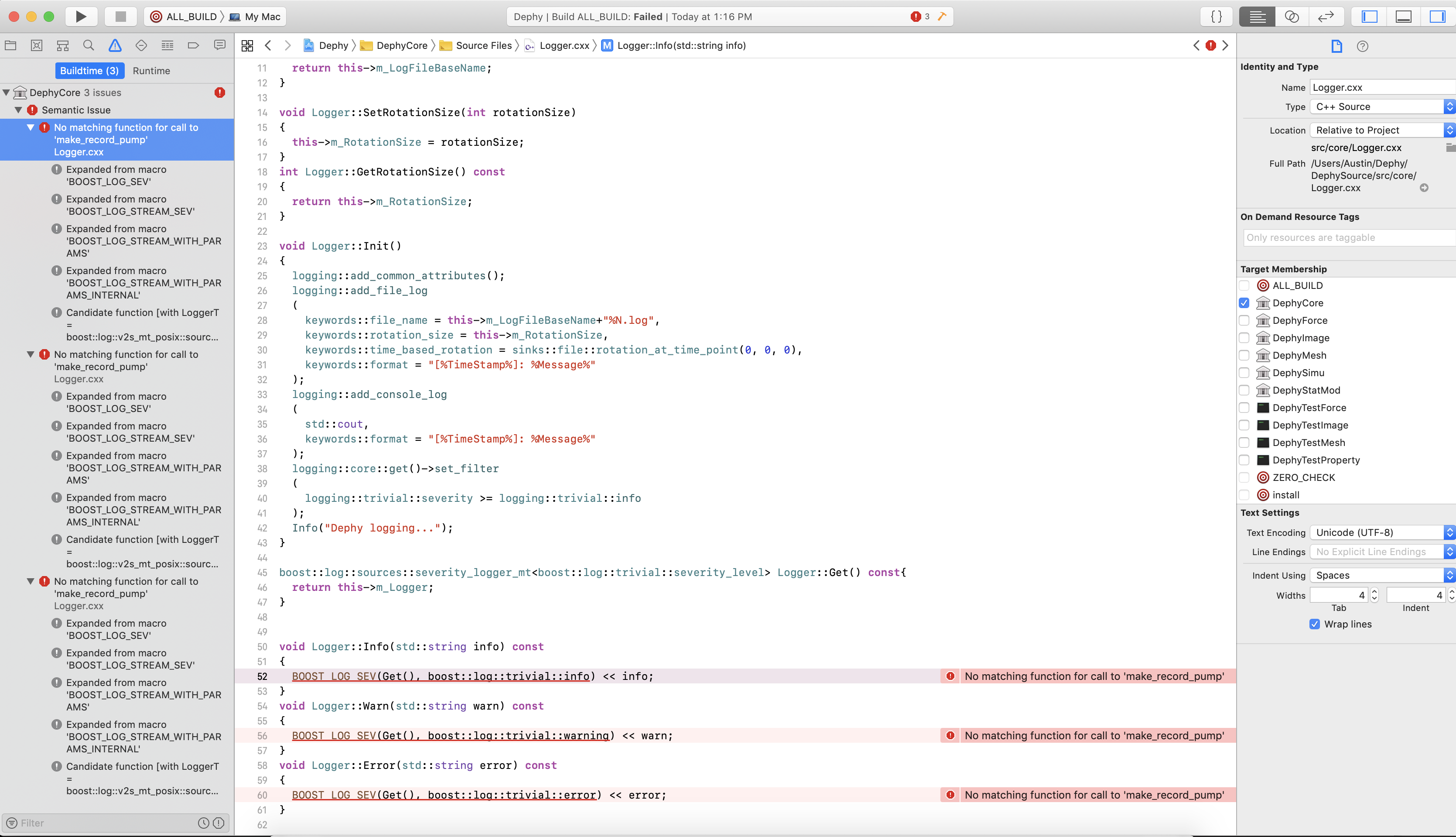Viewport: 1456px width, 837px height.
Task: Click the forward navigation arrow in breadcrumb
Action: (x=287, y=45)
